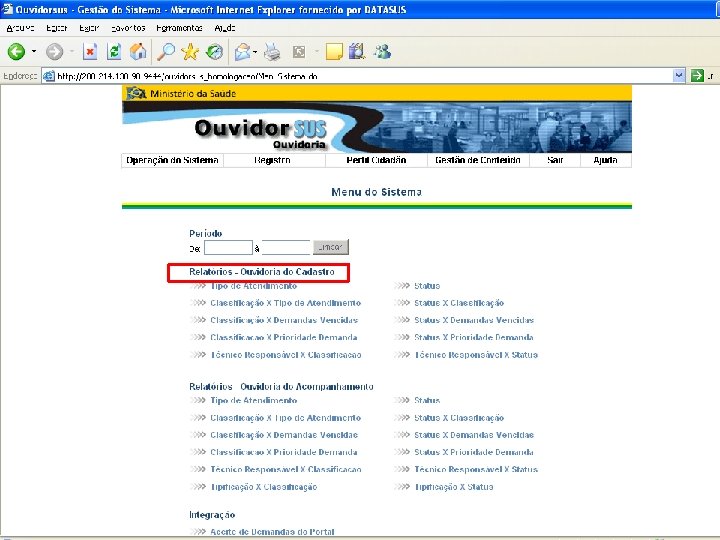Image resolution: width=720 pixels, height=540 pixels.
Task: Open the Favorites star icon
Action: [x=190, y=51]
